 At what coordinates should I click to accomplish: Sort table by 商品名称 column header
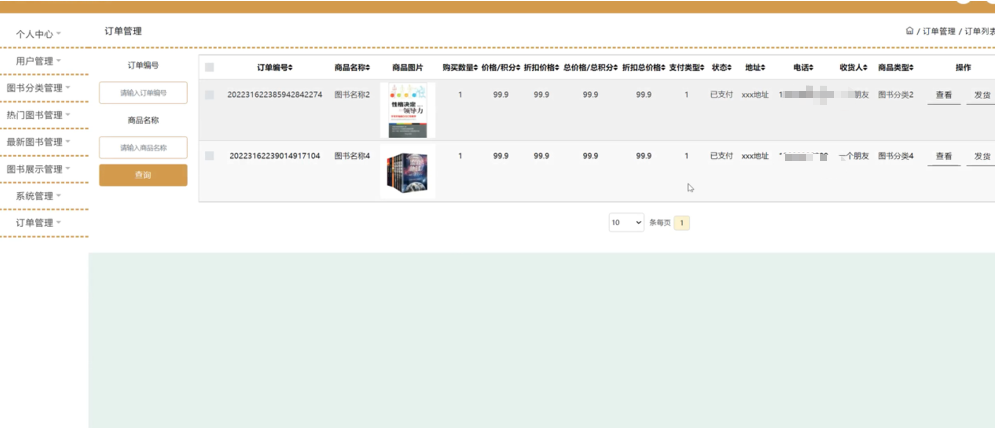coord(352,67)
